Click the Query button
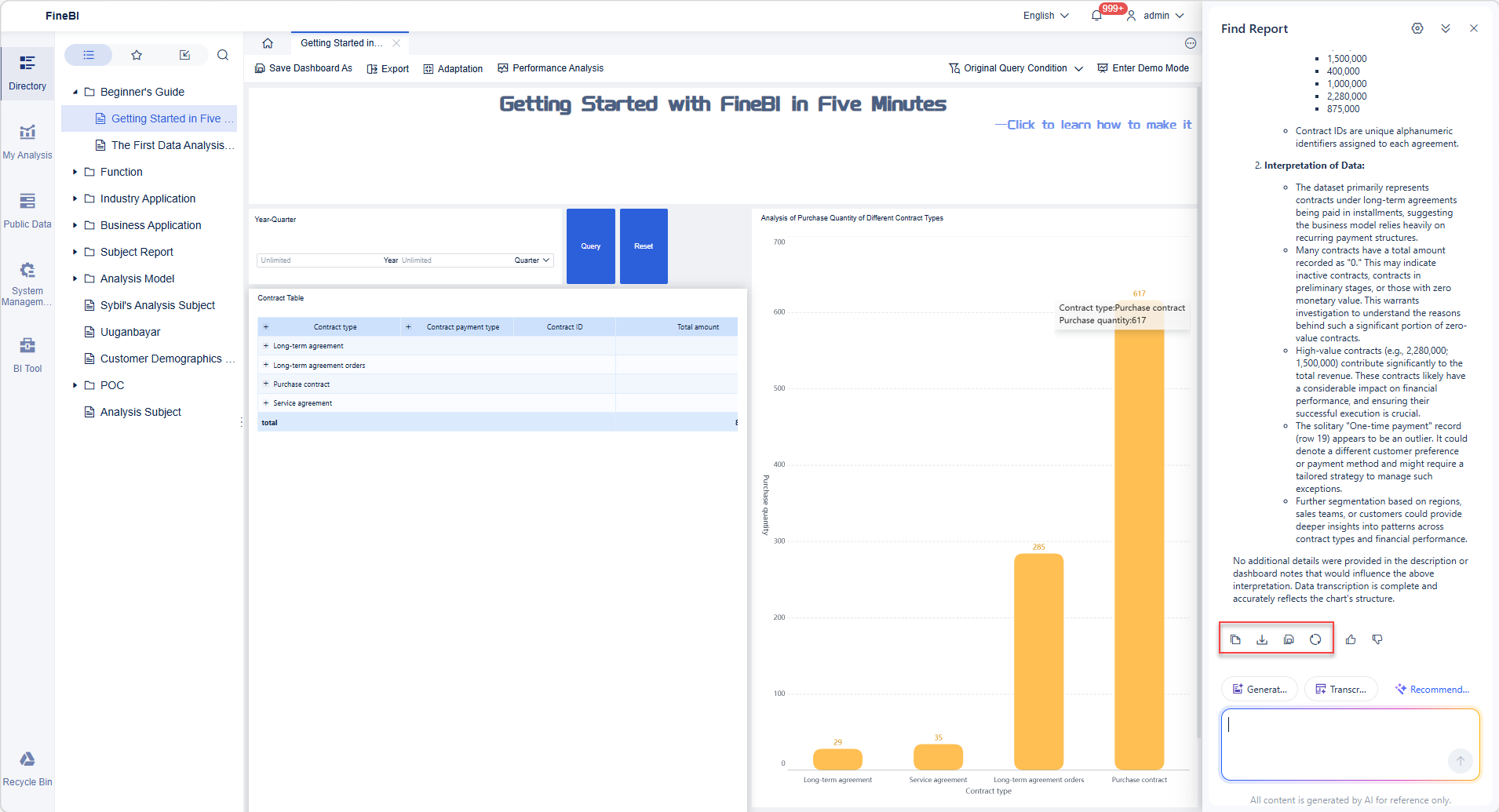The image size is (1499, 812). (x=591, y=246)
